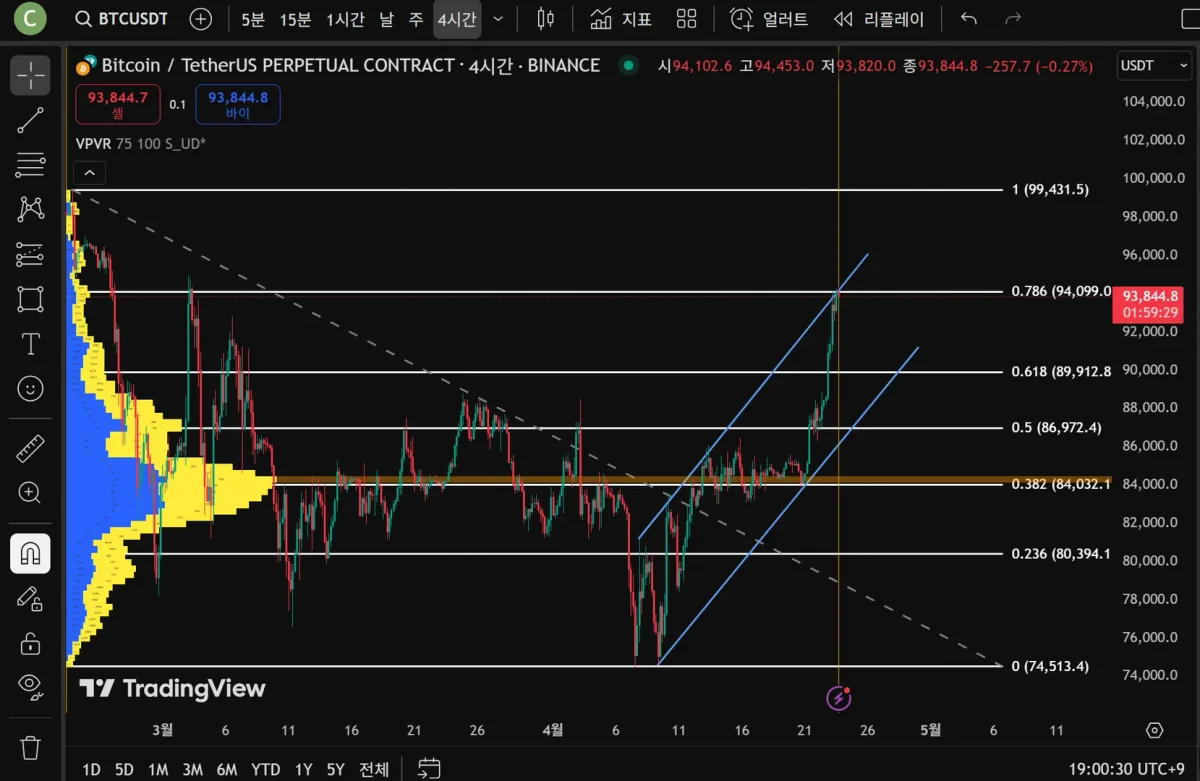
Task: Open the forecasting and measurement tools
Action: pos(30,254)
